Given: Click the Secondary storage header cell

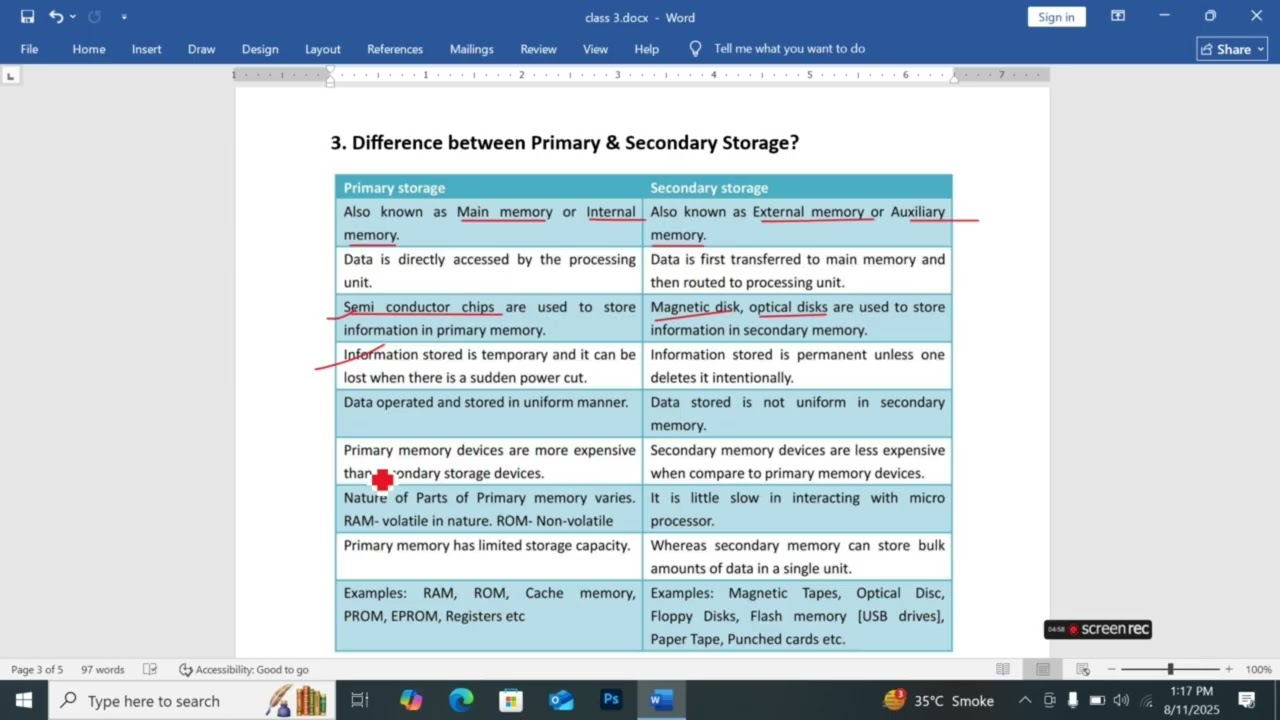Looking at the screenshot, I should coord(797,187).
